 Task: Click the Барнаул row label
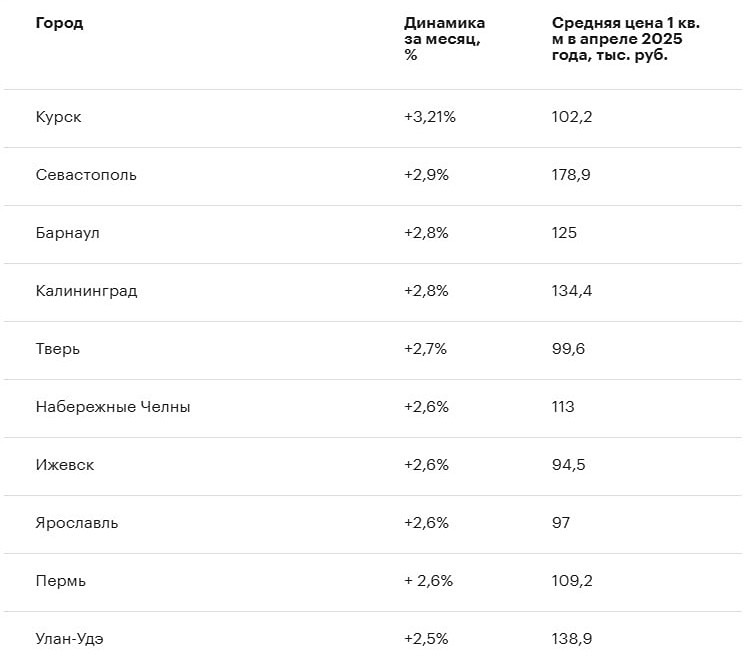pyautogui.click(x=67, y=233)
